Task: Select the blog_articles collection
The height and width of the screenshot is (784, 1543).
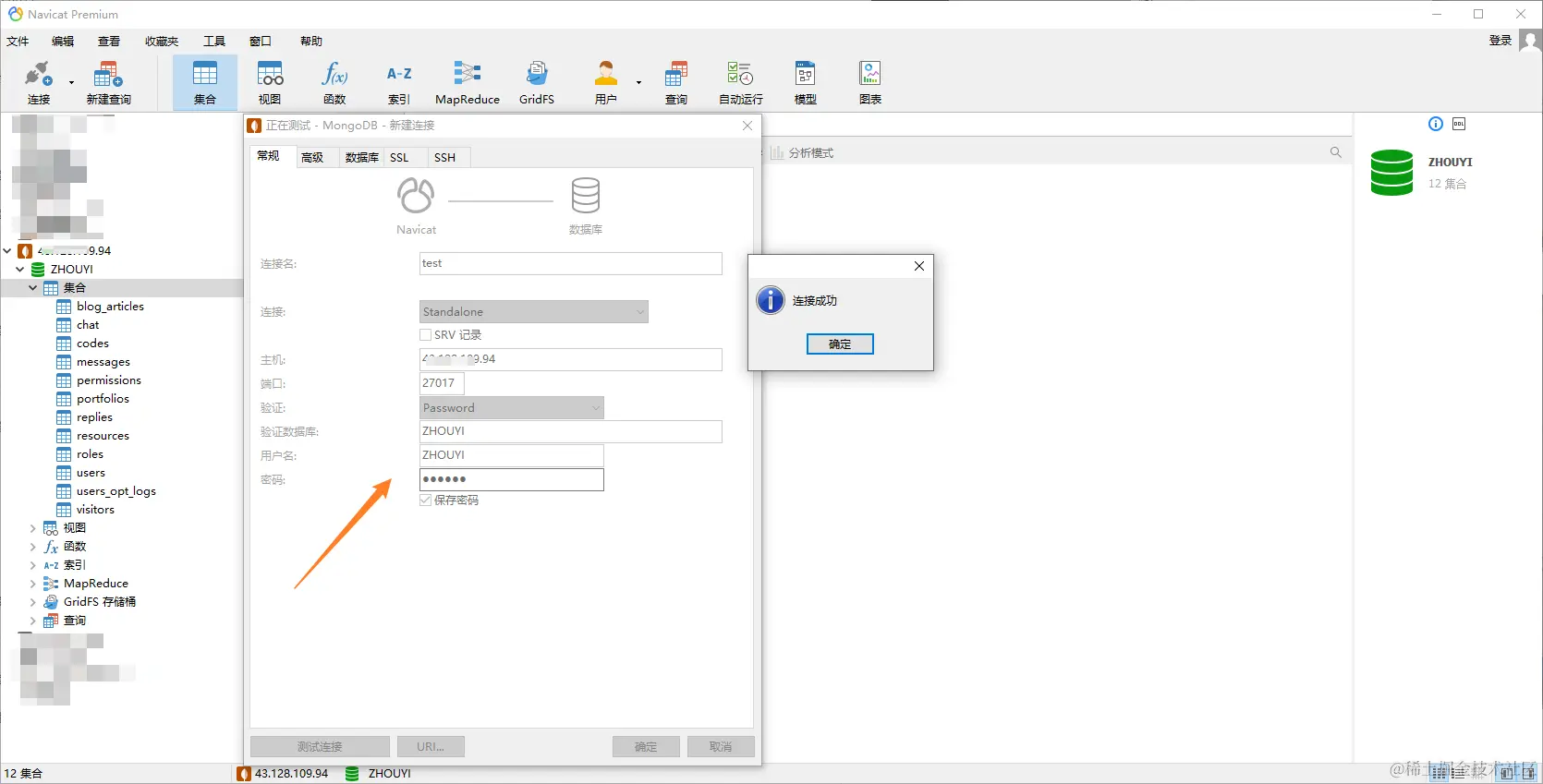Action: tap(110, 307)
